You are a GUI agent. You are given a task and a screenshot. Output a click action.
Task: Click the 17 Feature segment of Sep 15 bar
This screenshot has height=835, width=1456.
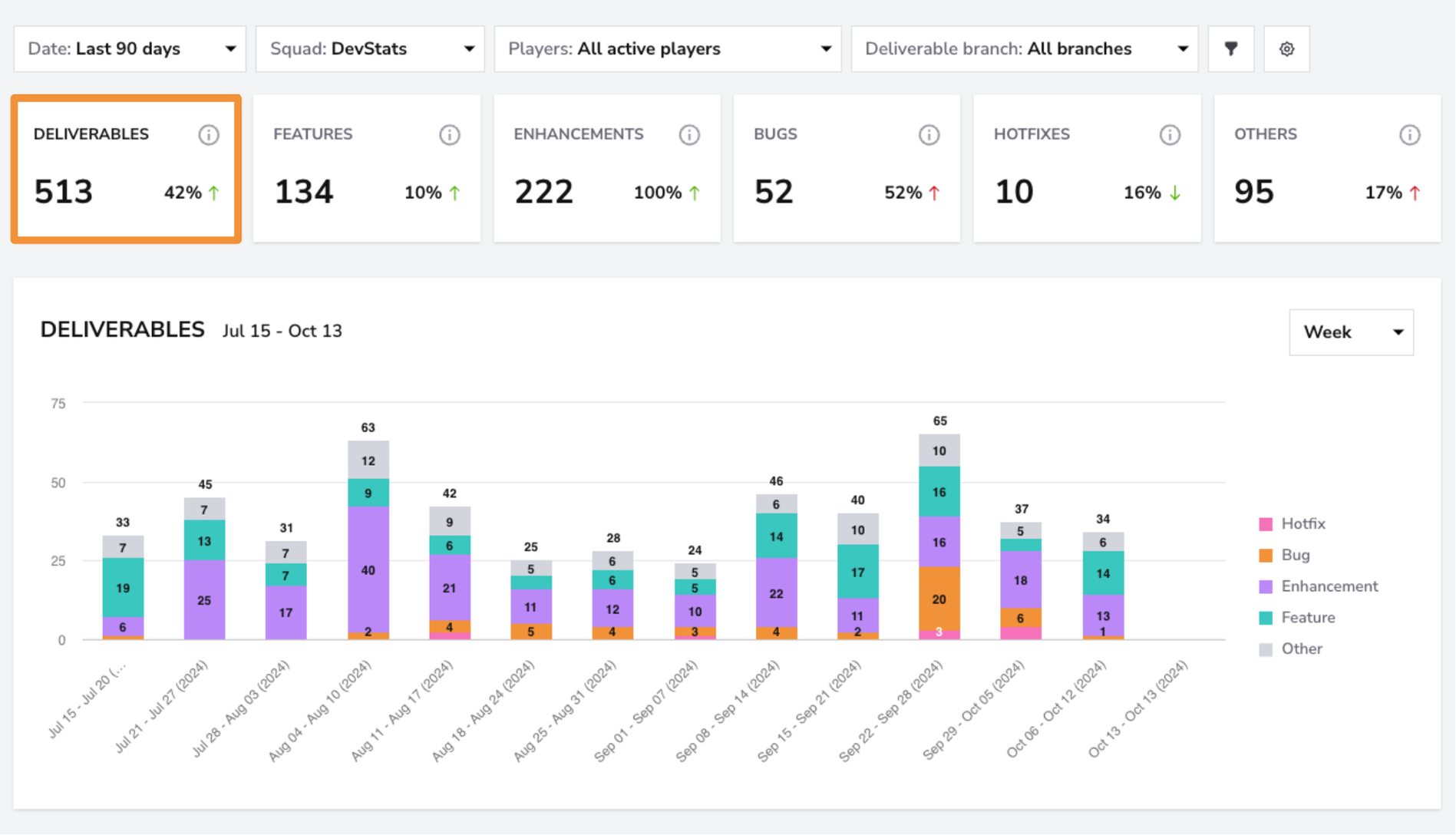click(857, 572)
